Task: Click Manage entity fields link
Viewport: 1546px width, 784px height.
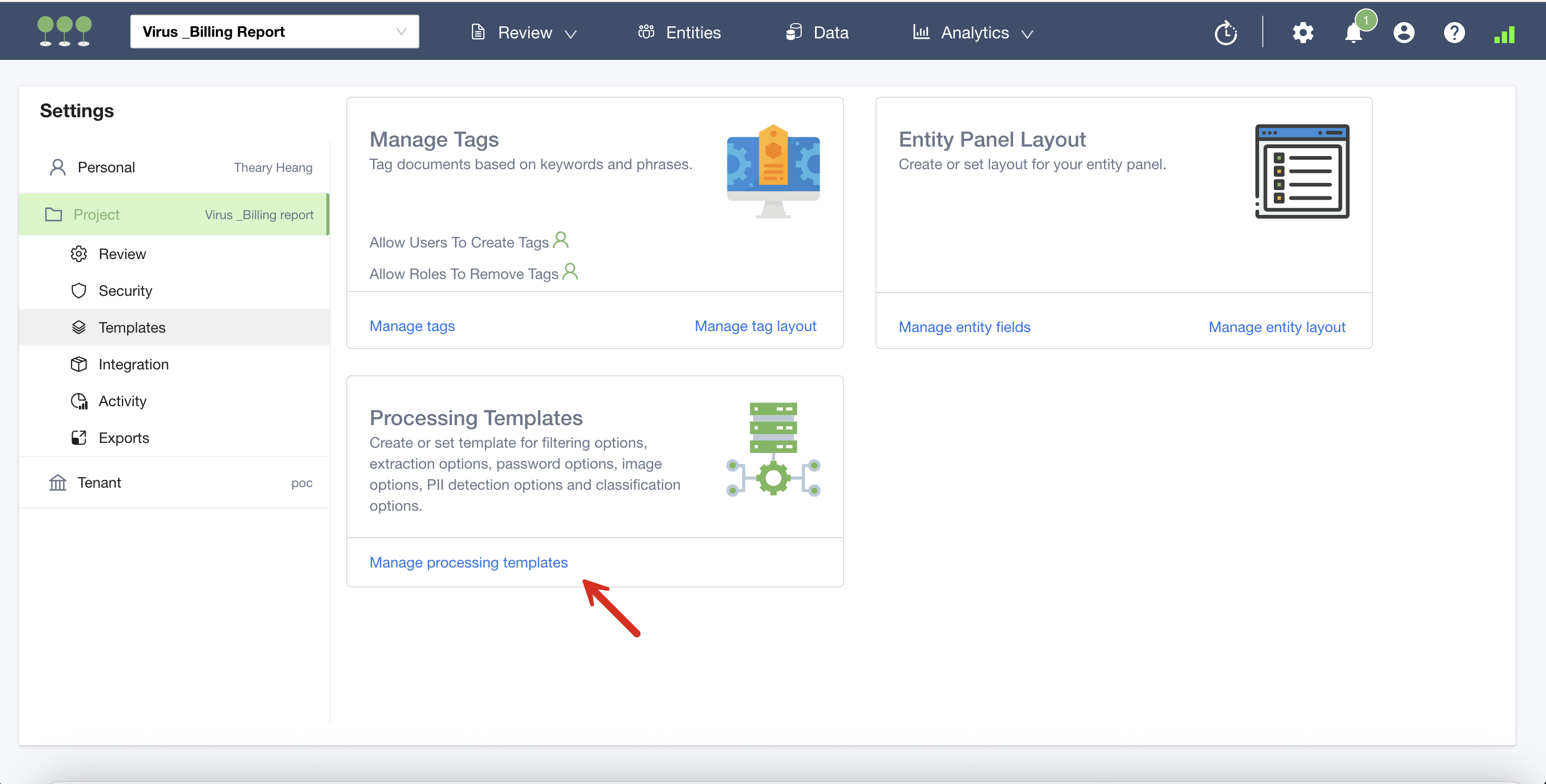Action: point(964,327)
